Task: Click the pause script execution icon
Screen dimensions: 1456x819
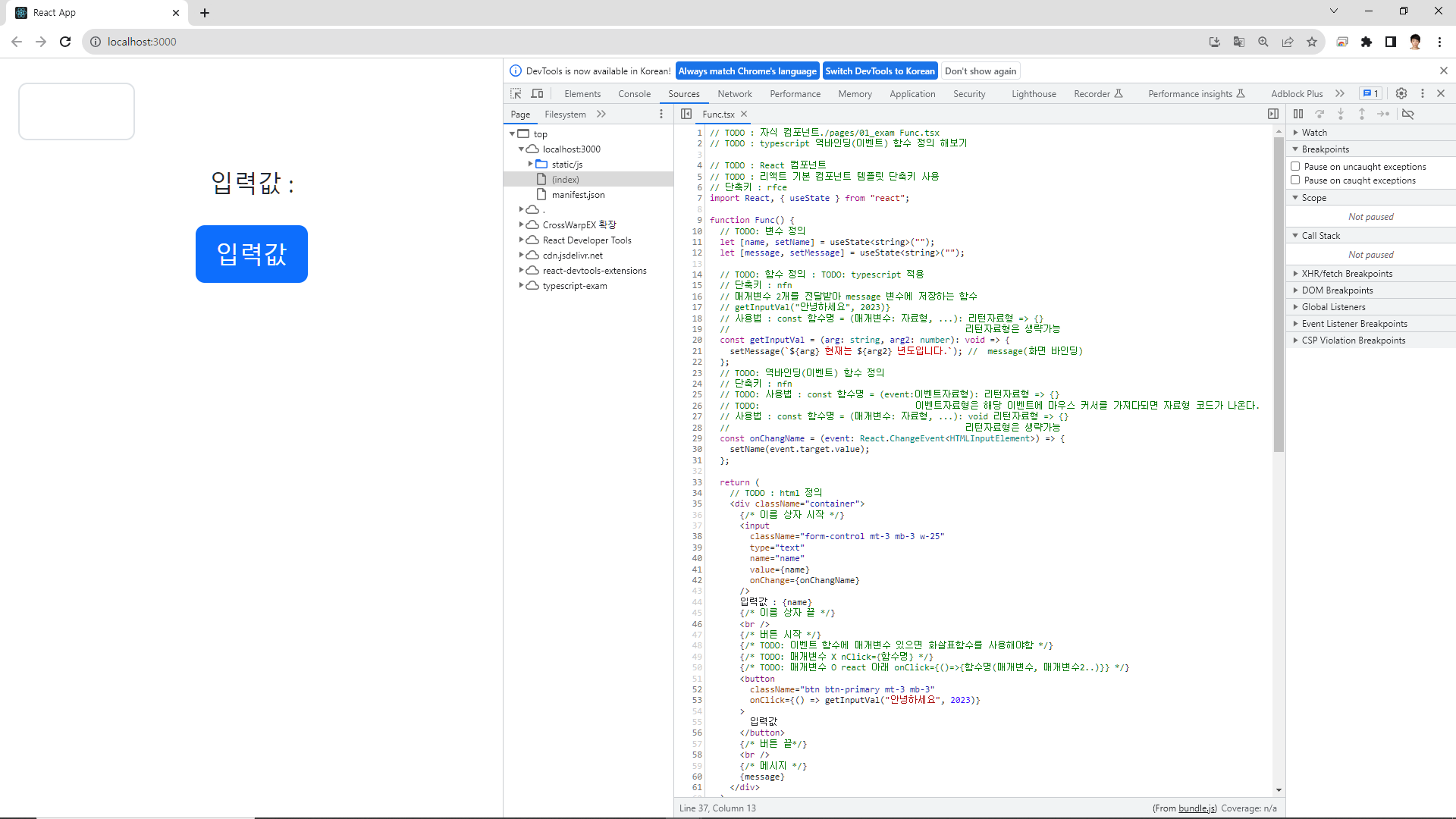Action: pyautogui.click(x=1298, y=114)
